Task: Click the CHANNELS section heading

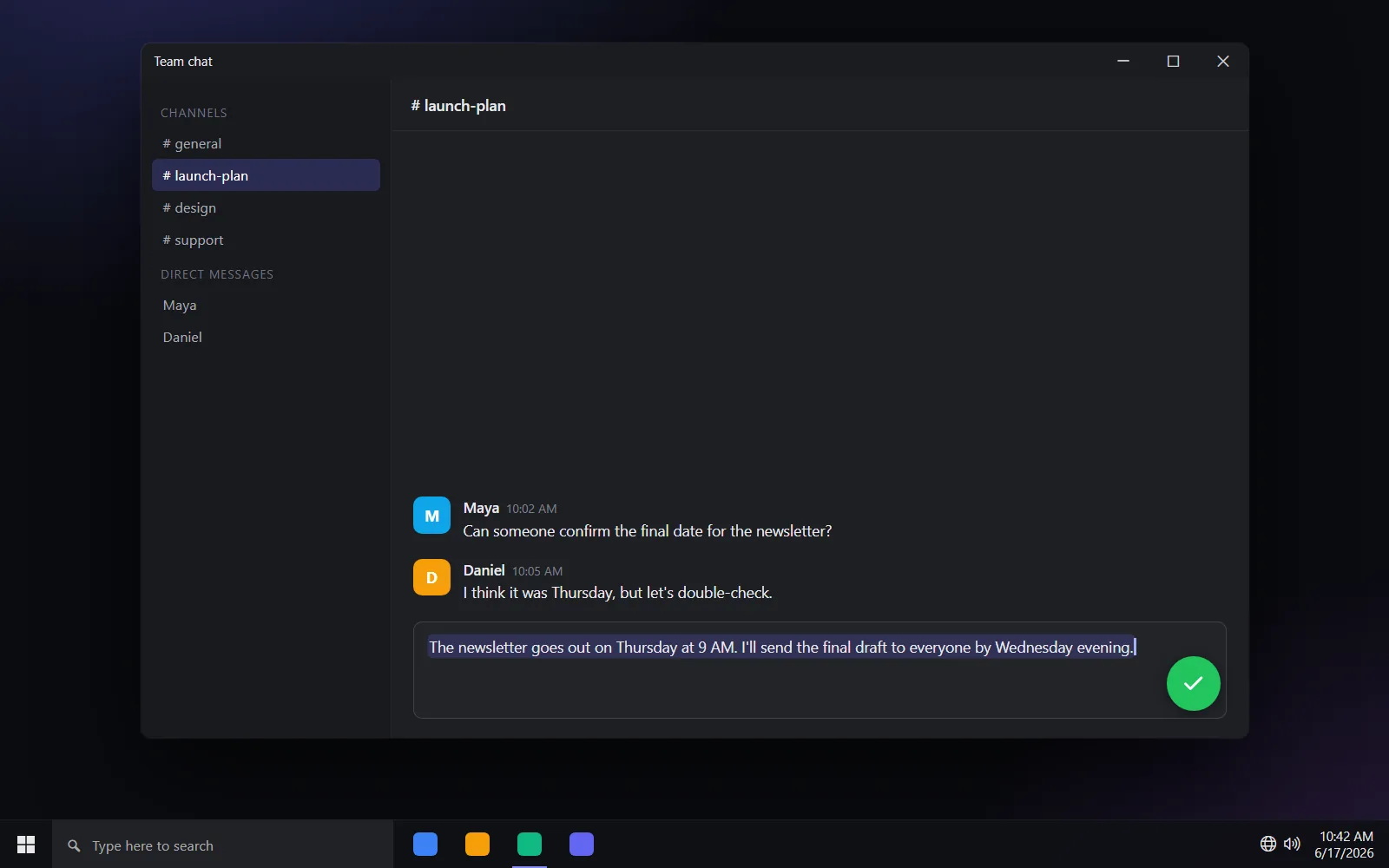Action: (194, 113)
